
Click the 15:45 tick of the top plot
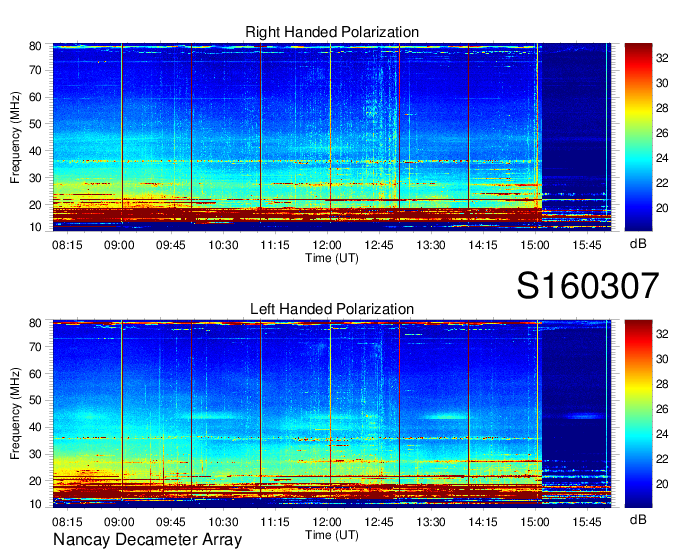coord(587,245)
